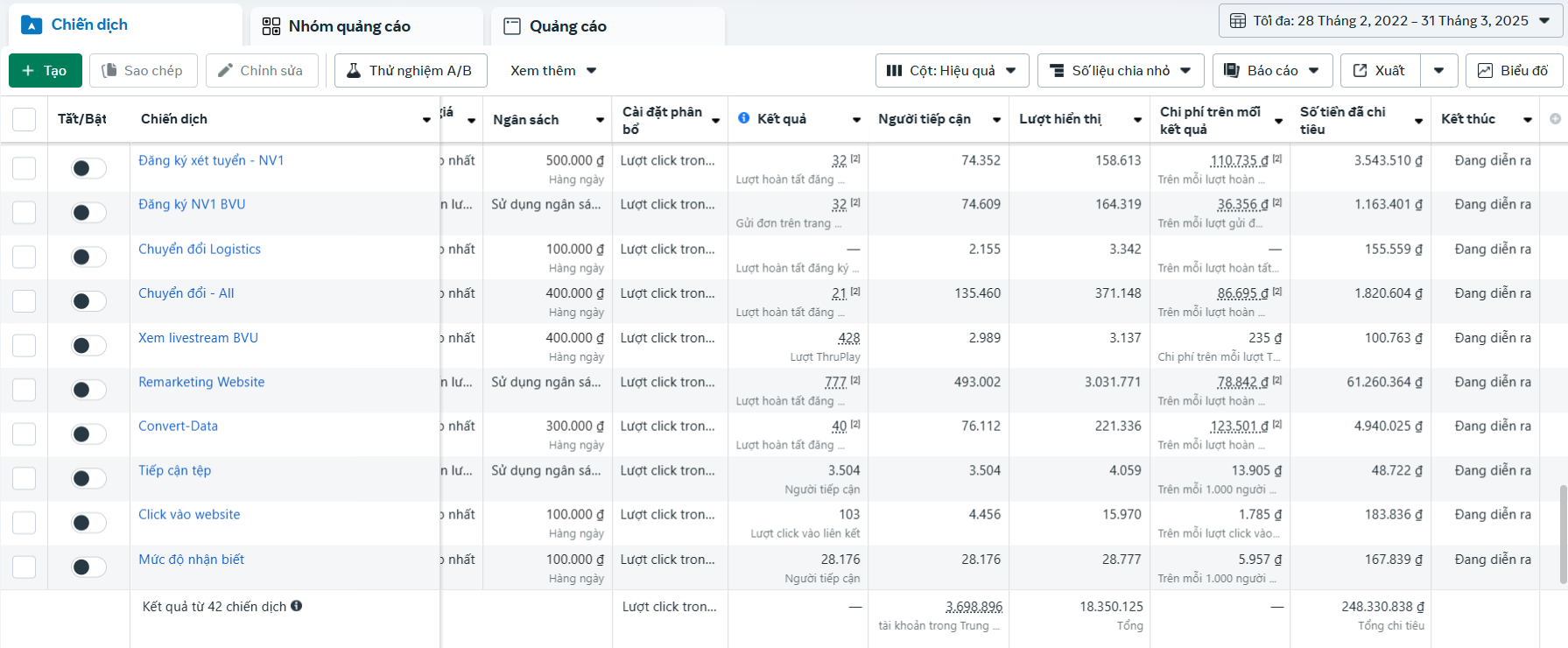This screenshot has height=648, width=1568.
Task: Open the Biểu đồ chart view
Action: point(1513,71)
